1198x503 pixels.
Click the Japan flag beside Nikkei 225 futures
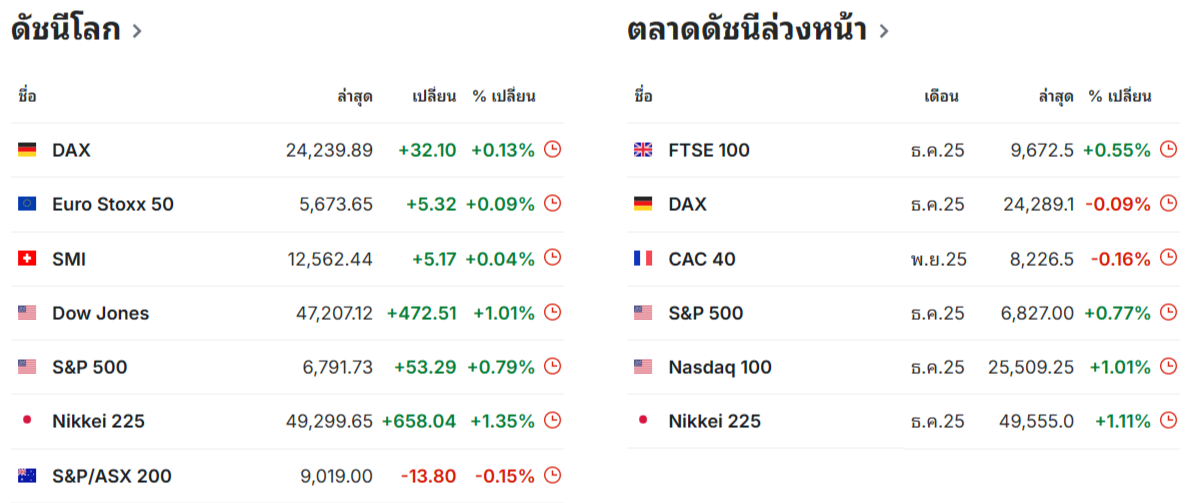(x=643, y=421)
